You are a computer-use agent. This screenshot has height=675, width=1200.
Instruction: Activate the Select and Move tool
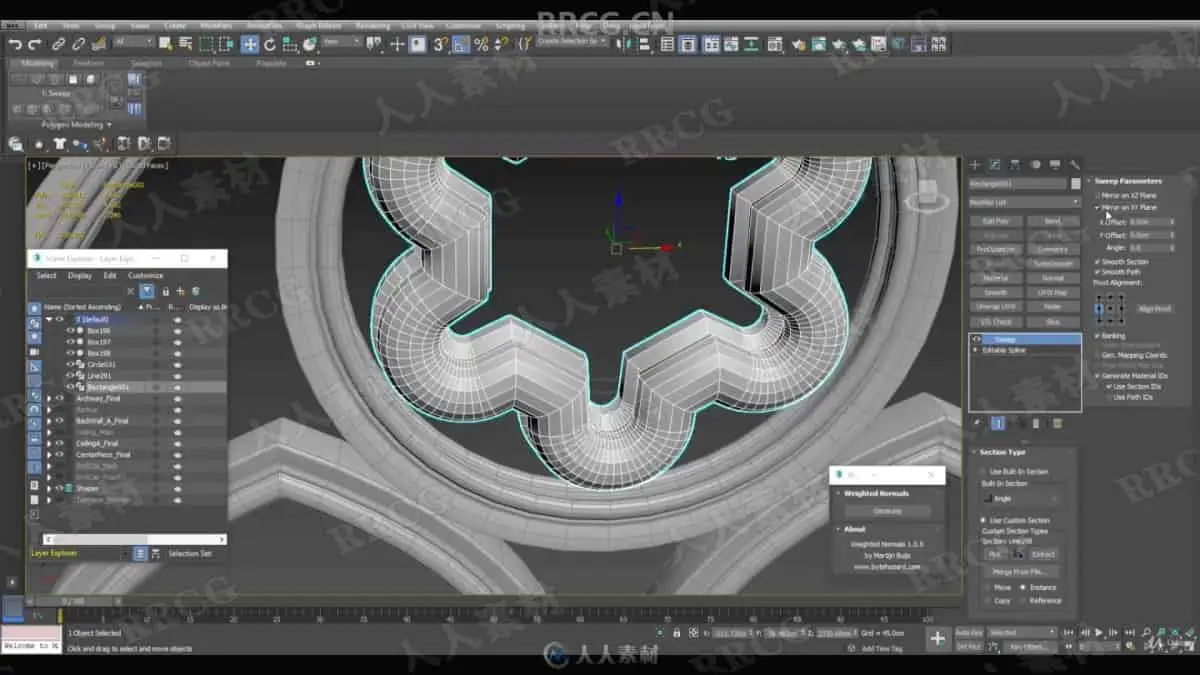pos(250,44)
